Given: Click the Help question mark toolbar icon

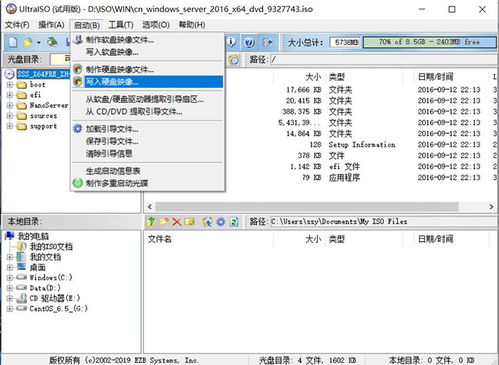Looking at the screenshot, I should [249, 42].
